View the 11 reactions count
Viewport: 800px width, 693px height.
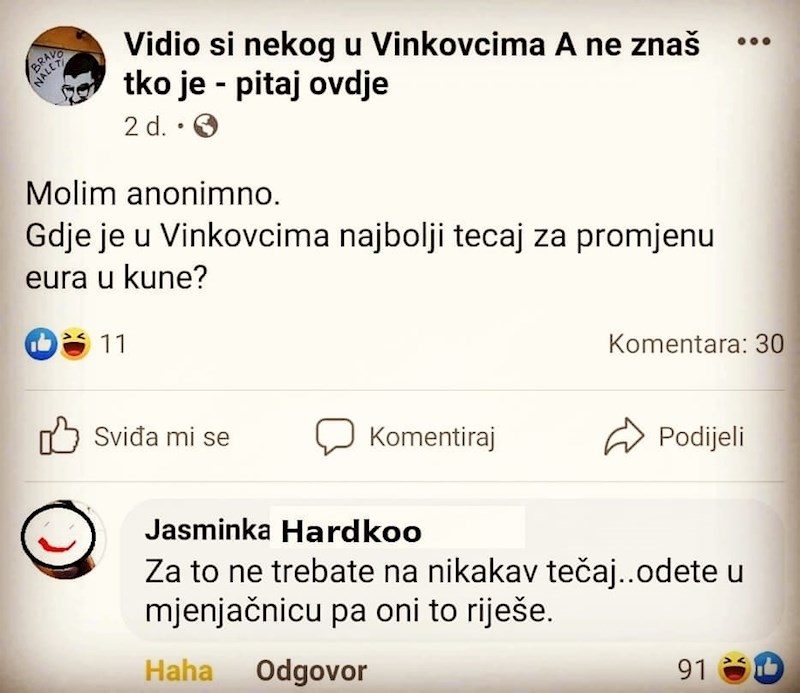click(113, 344)
